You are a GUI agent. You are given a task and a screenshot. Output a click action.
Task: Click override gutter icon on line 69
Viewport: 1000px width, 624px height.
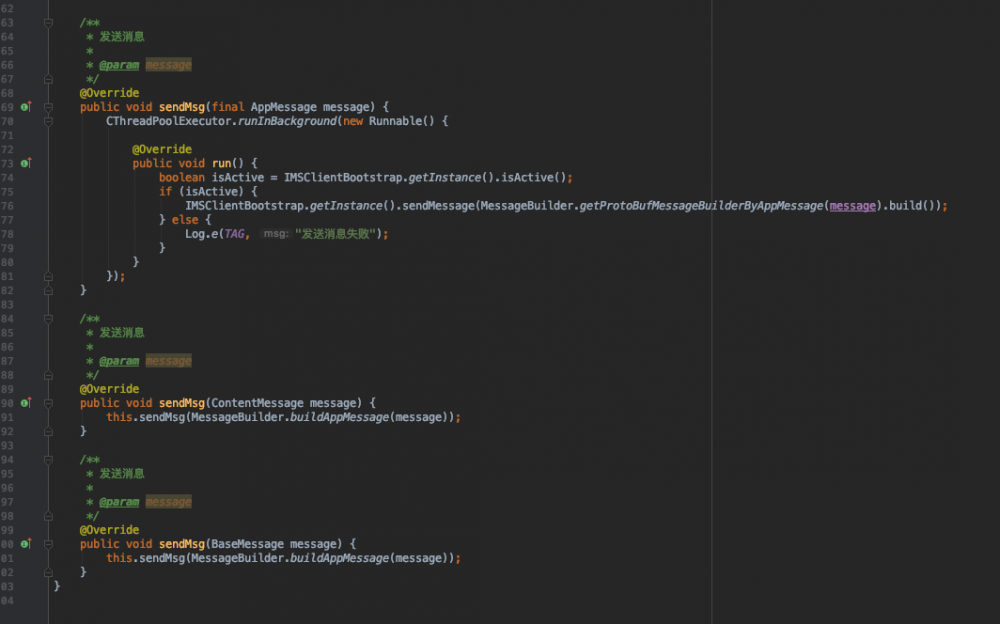(x=26, y=107)
